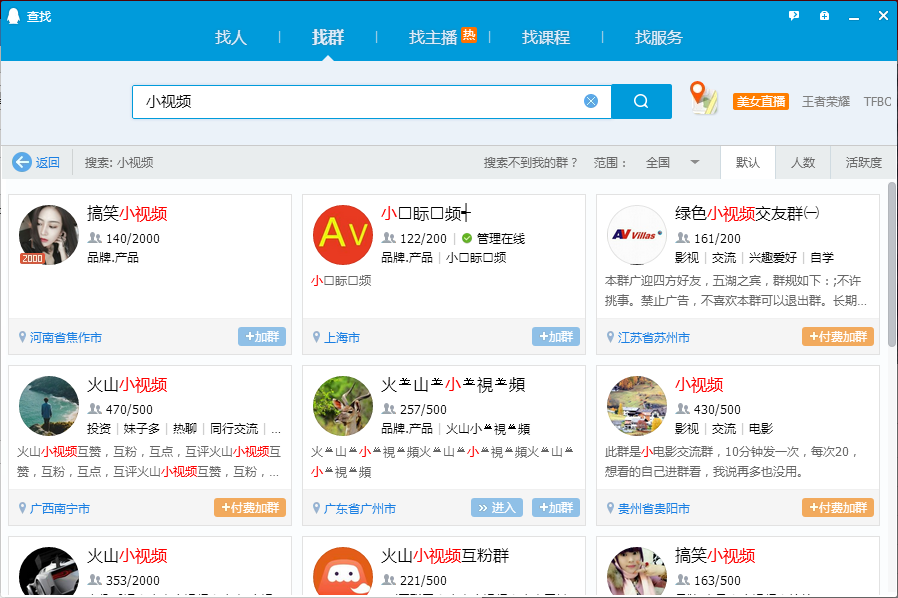Click the location pin icon beside 贵州省贵阳市
898x598 pixels.
coord(610,507)
